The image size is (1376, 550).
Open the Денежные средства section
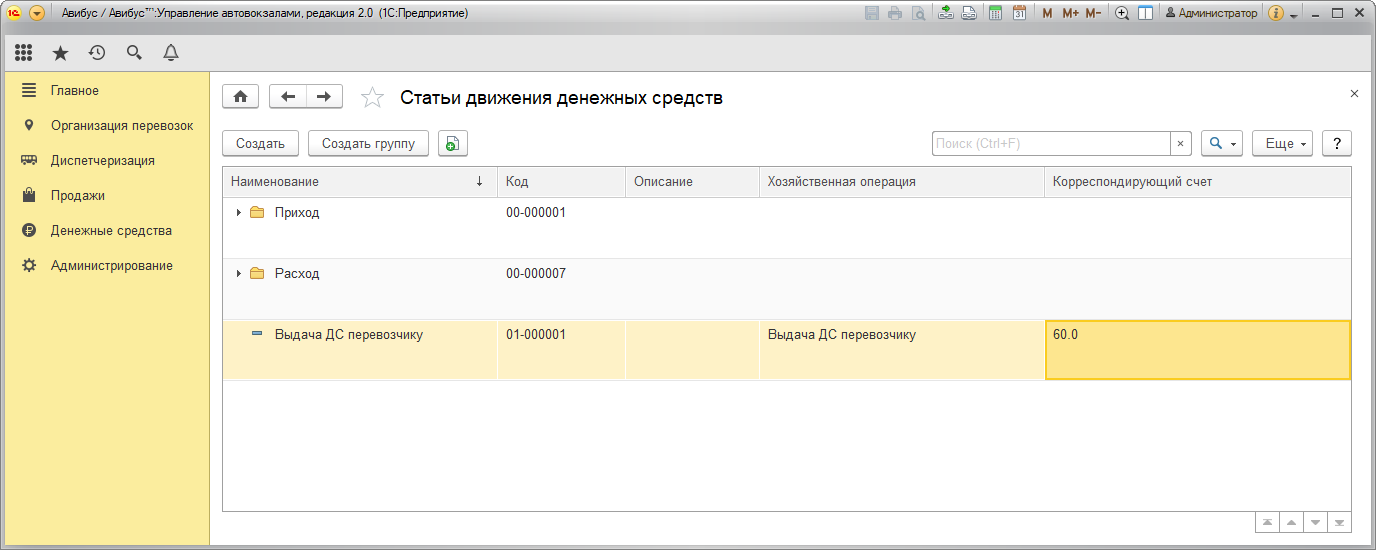click(111, 230)
